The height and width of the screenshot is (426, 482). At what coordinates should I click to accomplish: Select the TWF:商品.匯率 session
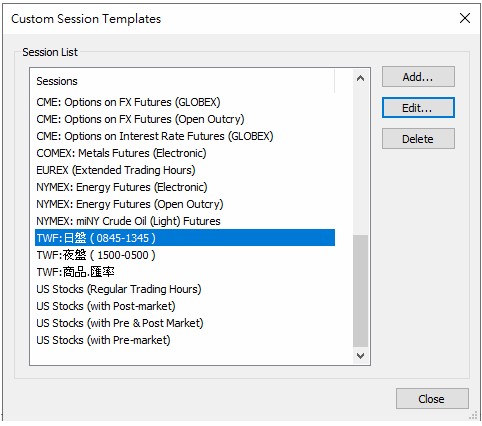[x=185, y=272]
